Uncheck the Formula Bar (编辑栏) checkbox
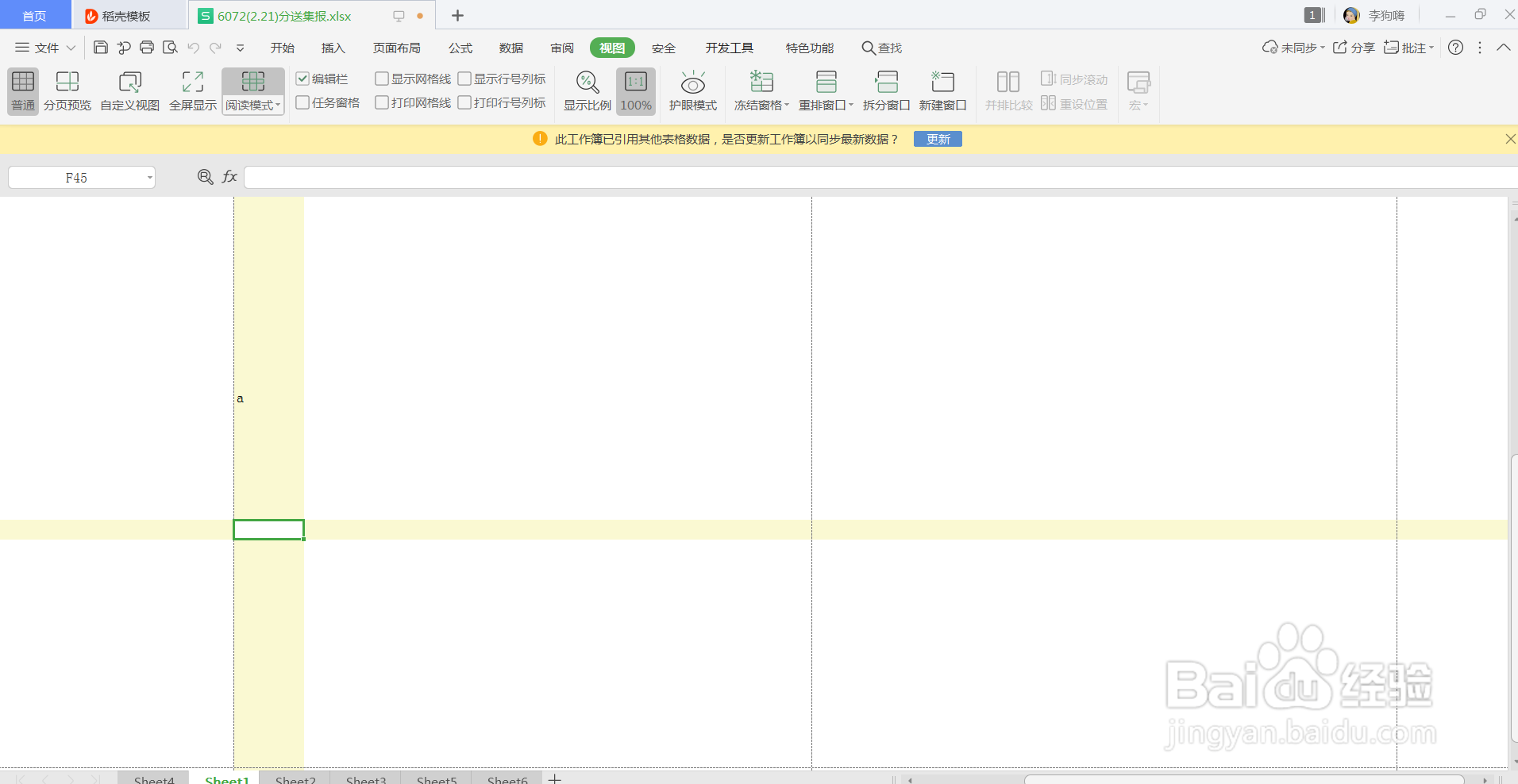 click(x=302, y=79)
